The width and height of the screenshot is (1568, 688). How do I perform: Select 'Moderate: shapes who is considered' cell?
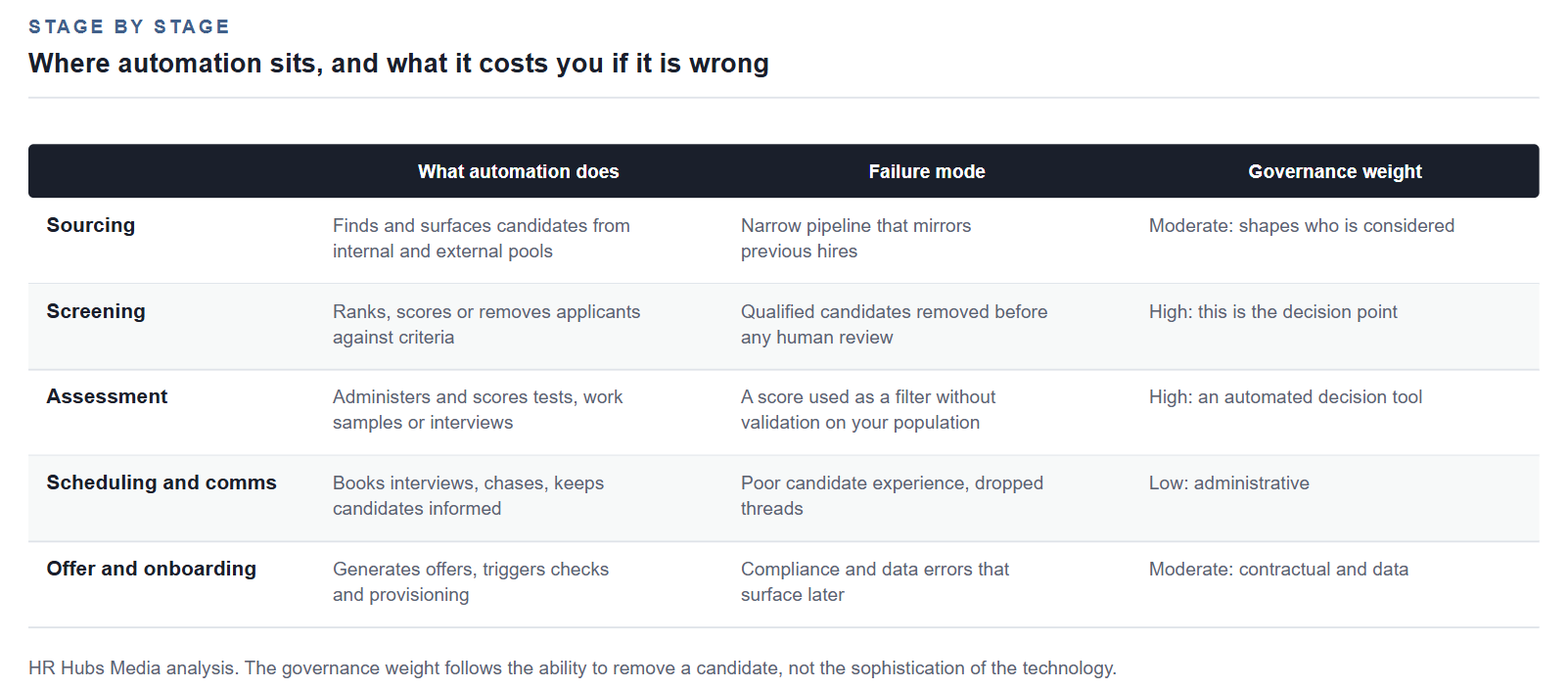point(1302,226)
